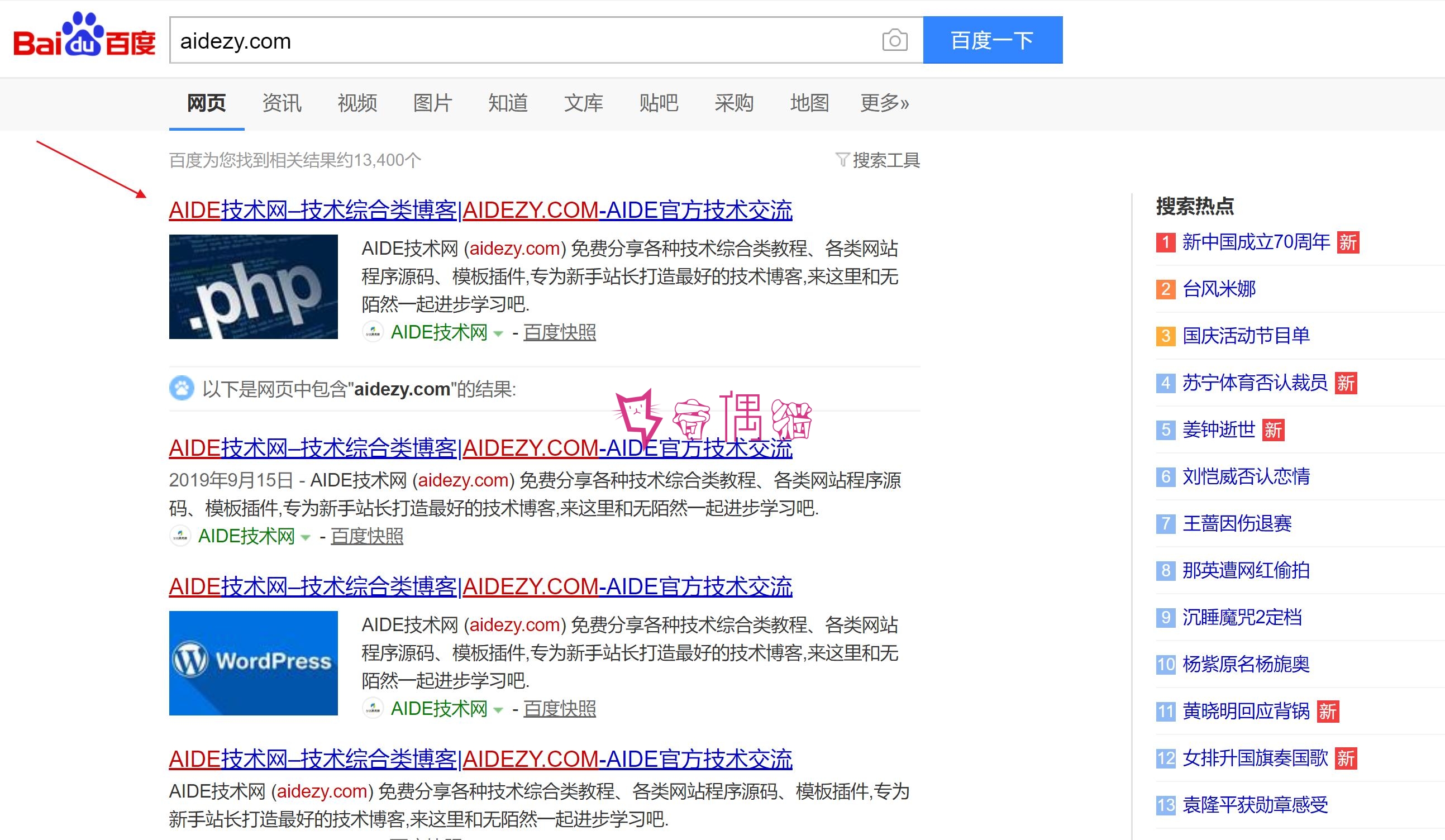Switch to the 采购 tab
Image resolution: width=1445 pixels, height=840 pixels.
click(x=734, y=103)
